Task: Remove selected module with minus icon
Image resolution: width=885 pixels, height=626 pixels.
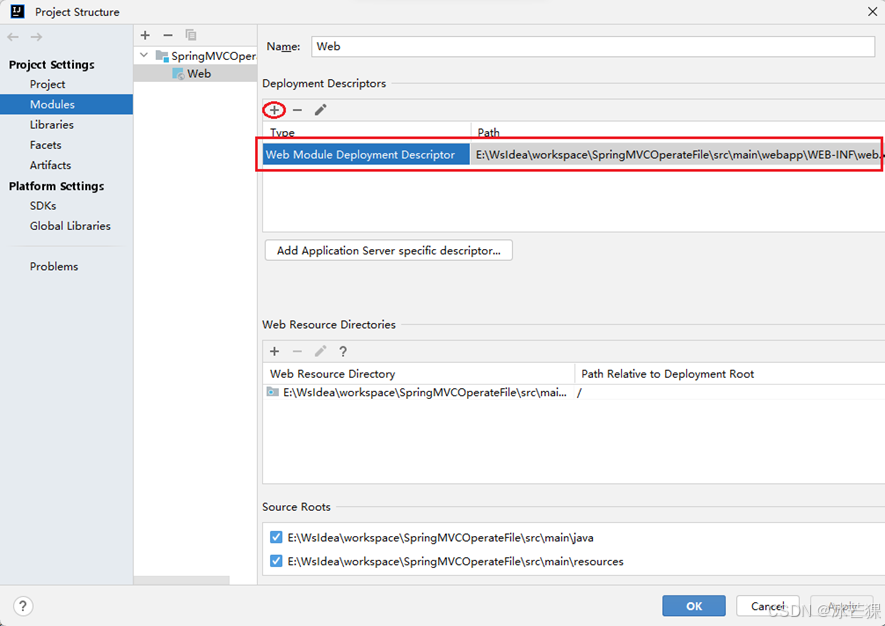Action: (168, 35)
